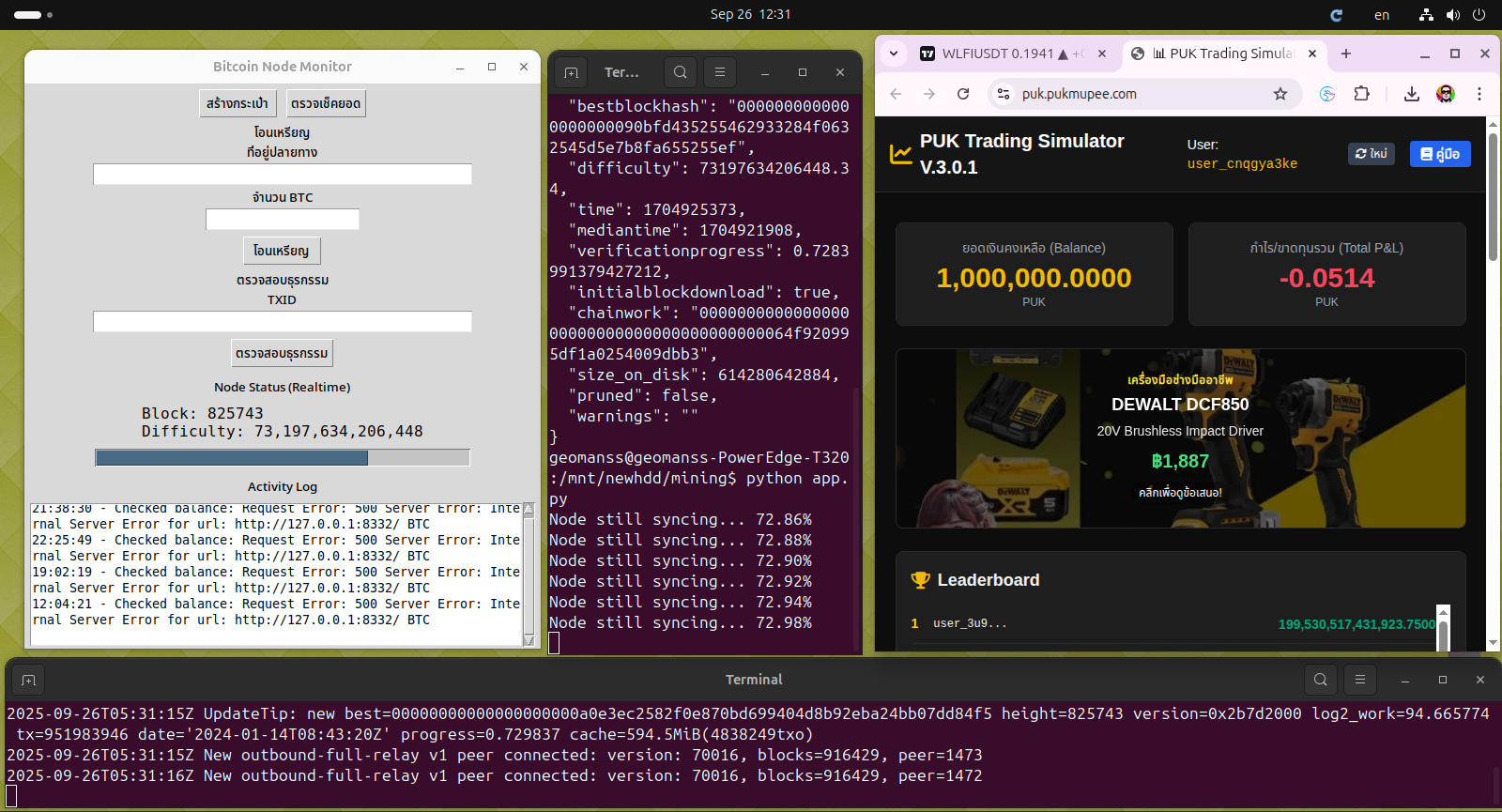Viewport: 1502px width, 812px height.
Task: Open the en input language menu
Action: (1382, 15)
